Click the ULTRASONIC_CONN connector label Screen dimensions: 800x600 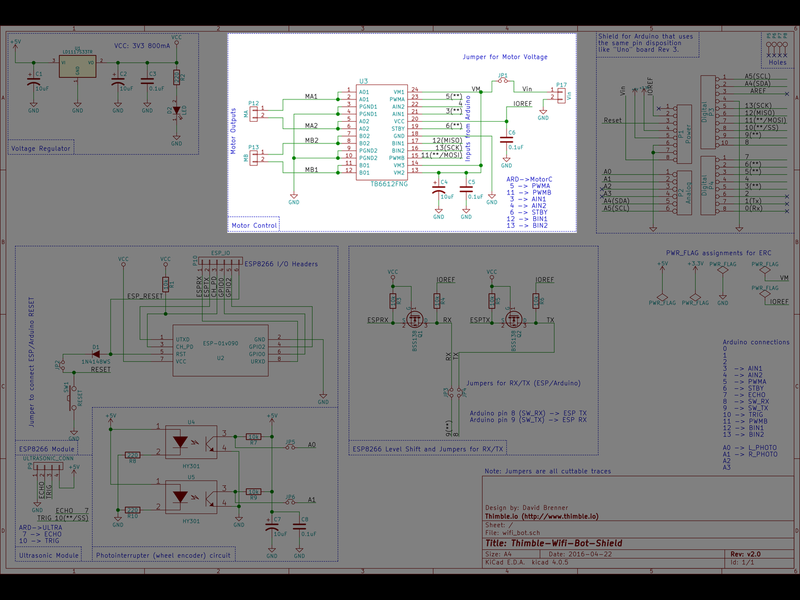[48, 458]
